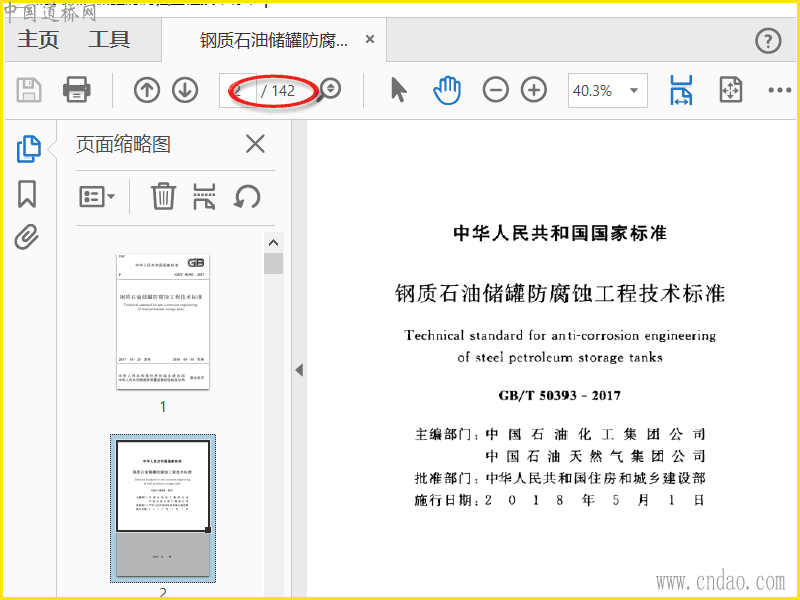Open the 主页 home tab

click(x=38, y=39)
